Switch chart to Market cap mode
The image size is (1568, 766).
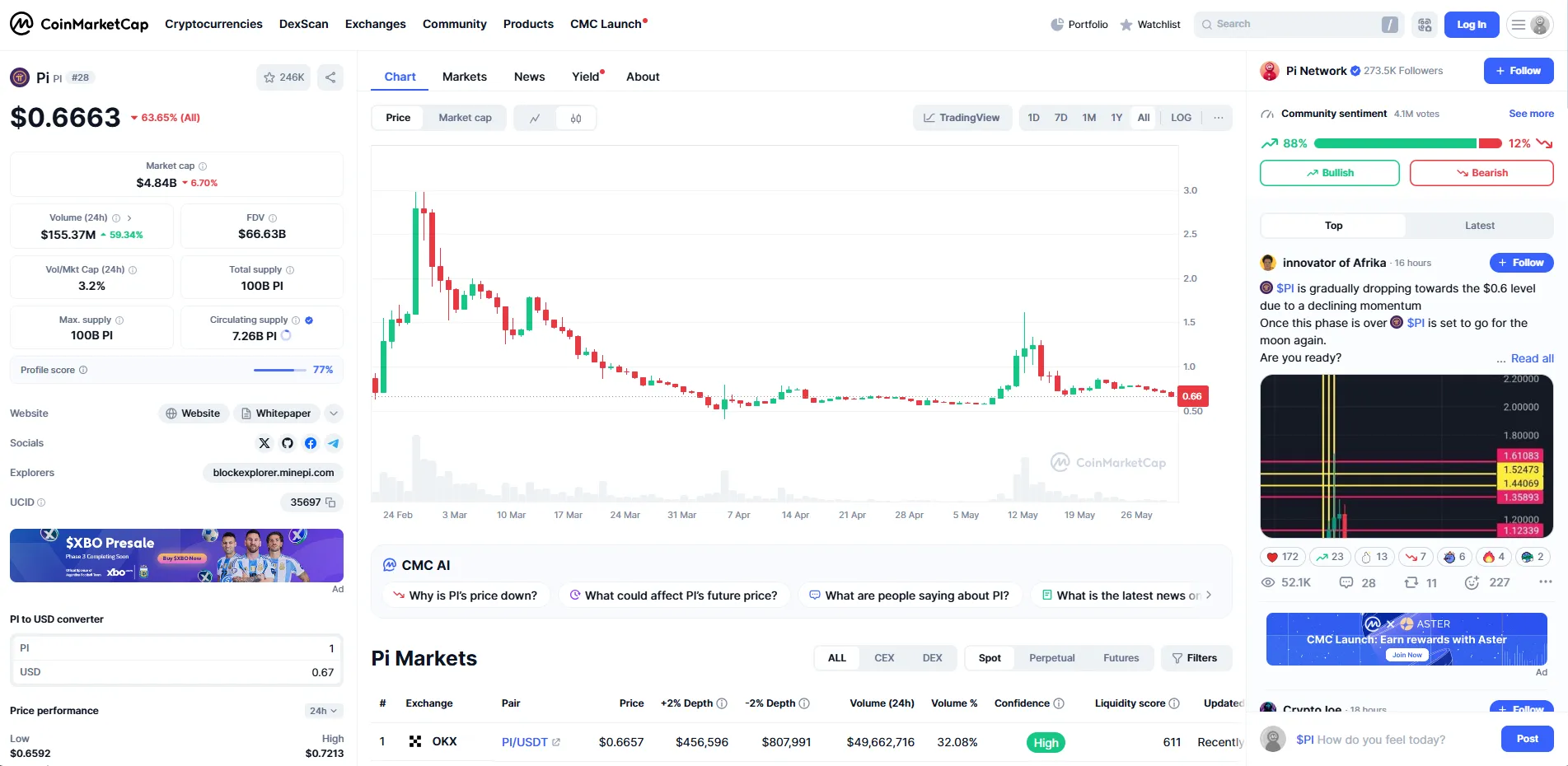click(x=465, y=118)
